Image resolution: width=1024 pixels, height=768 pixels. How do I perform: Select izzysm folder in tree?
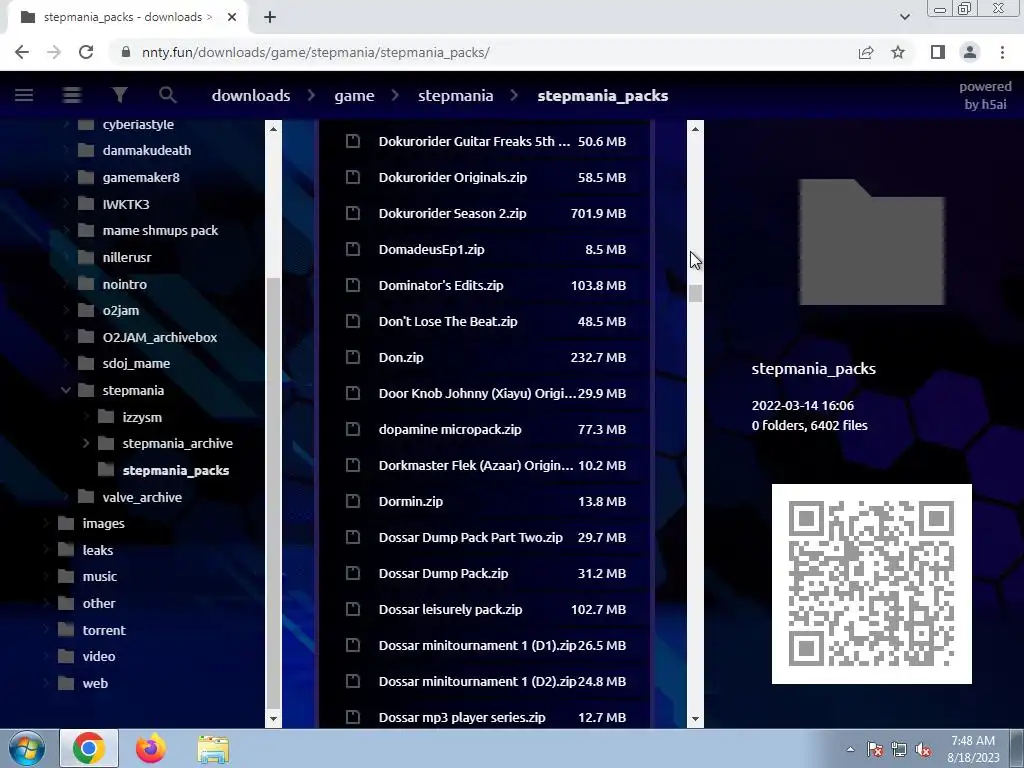[142, 417]
